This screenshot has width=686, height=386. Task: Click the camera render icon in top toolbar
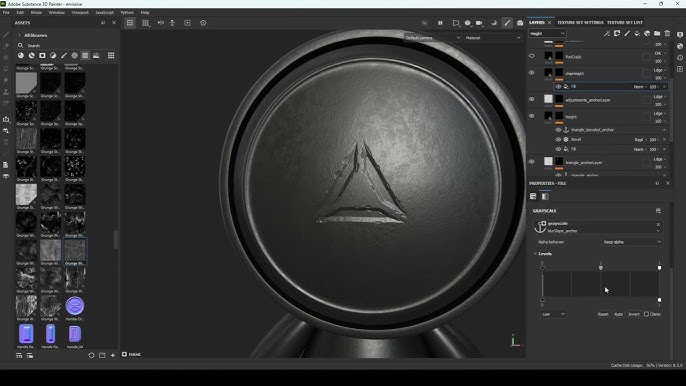[520, 23]
